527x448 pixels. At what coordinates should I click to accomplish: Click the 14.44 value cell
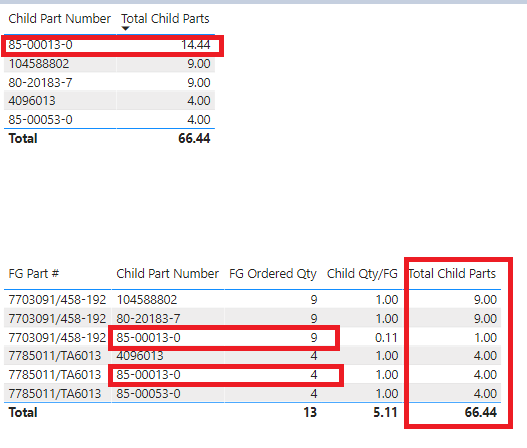(196, 45)
